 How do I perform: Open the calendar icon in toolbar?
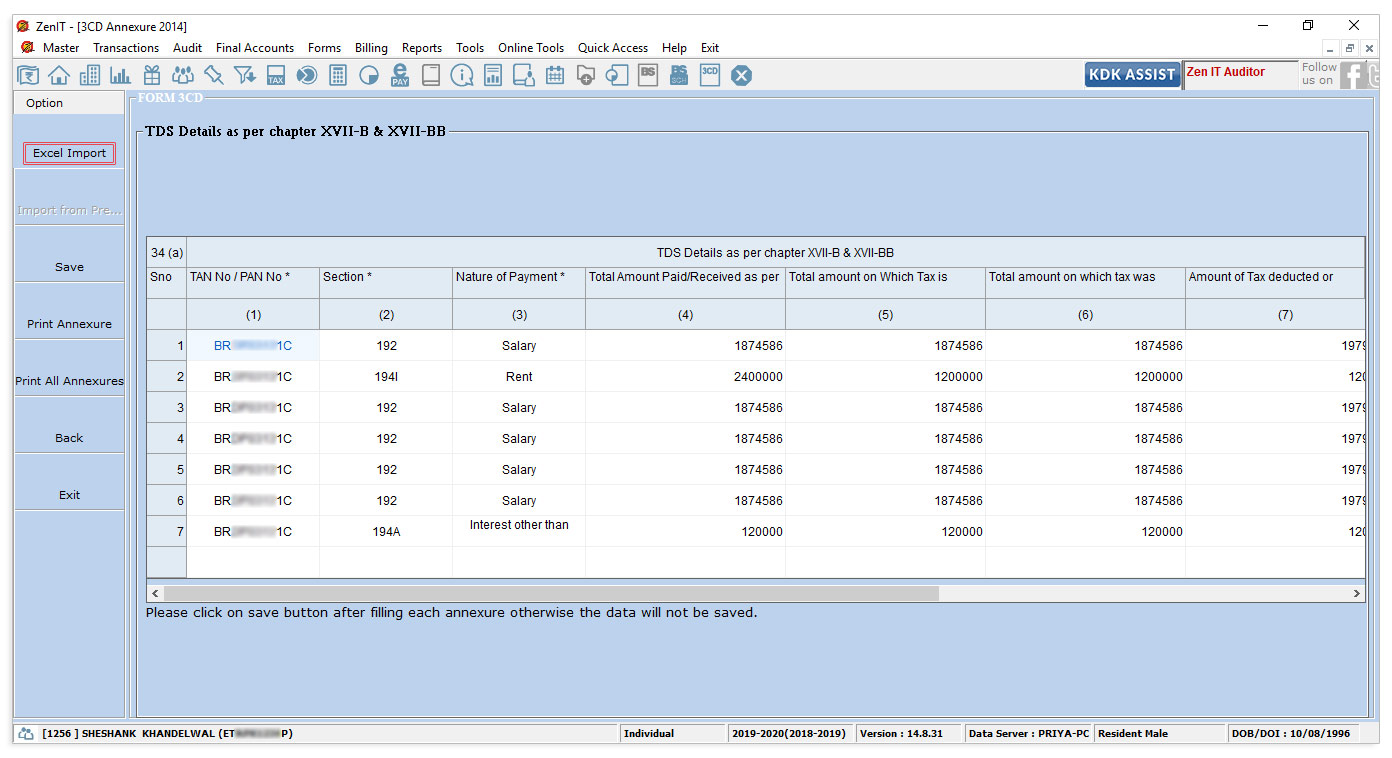[x=555, y=75]
